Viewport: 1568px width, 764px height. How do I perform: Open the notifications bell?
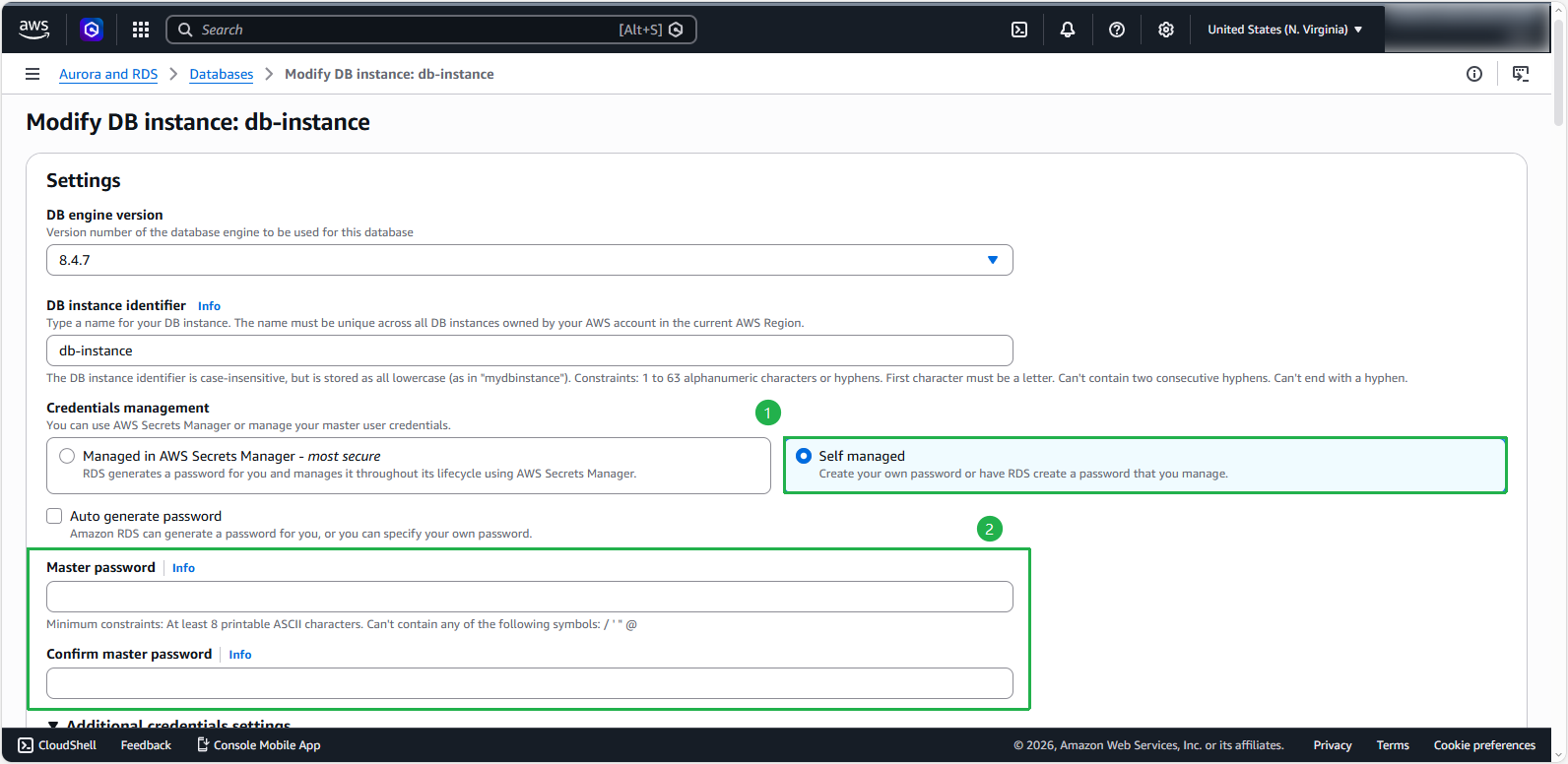tap(1068, 30)
